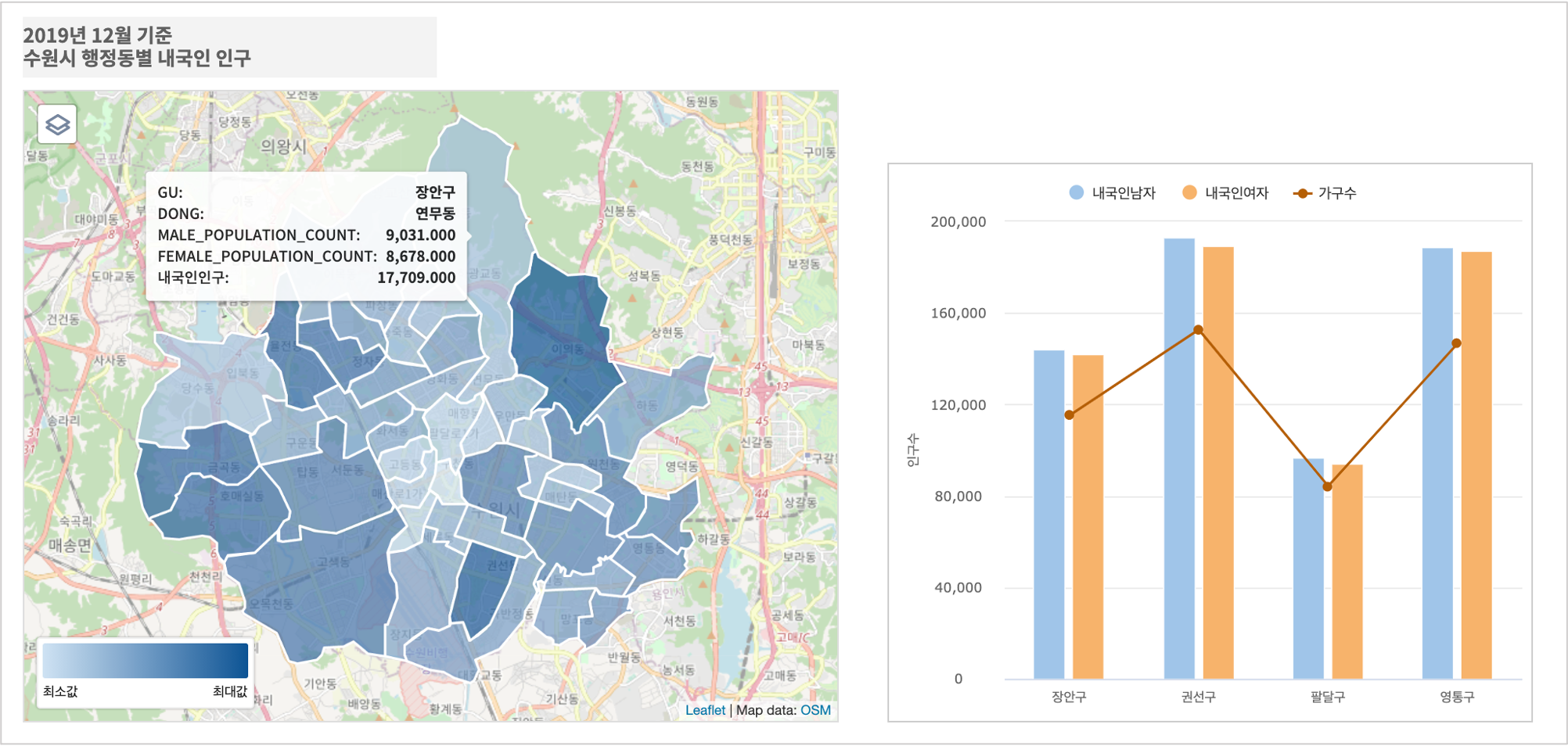Viewport: 1568px width, 746px height.
Task: Open the OSM map data link
Action: [815, 710]
